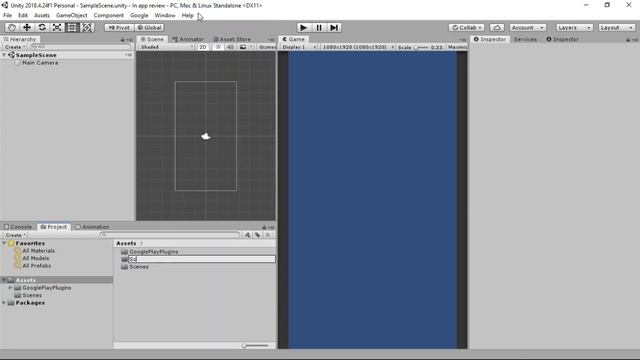This screenshot has height=360, width=640.
Task: Open the Layout dropdown
Action: point(617,27)
